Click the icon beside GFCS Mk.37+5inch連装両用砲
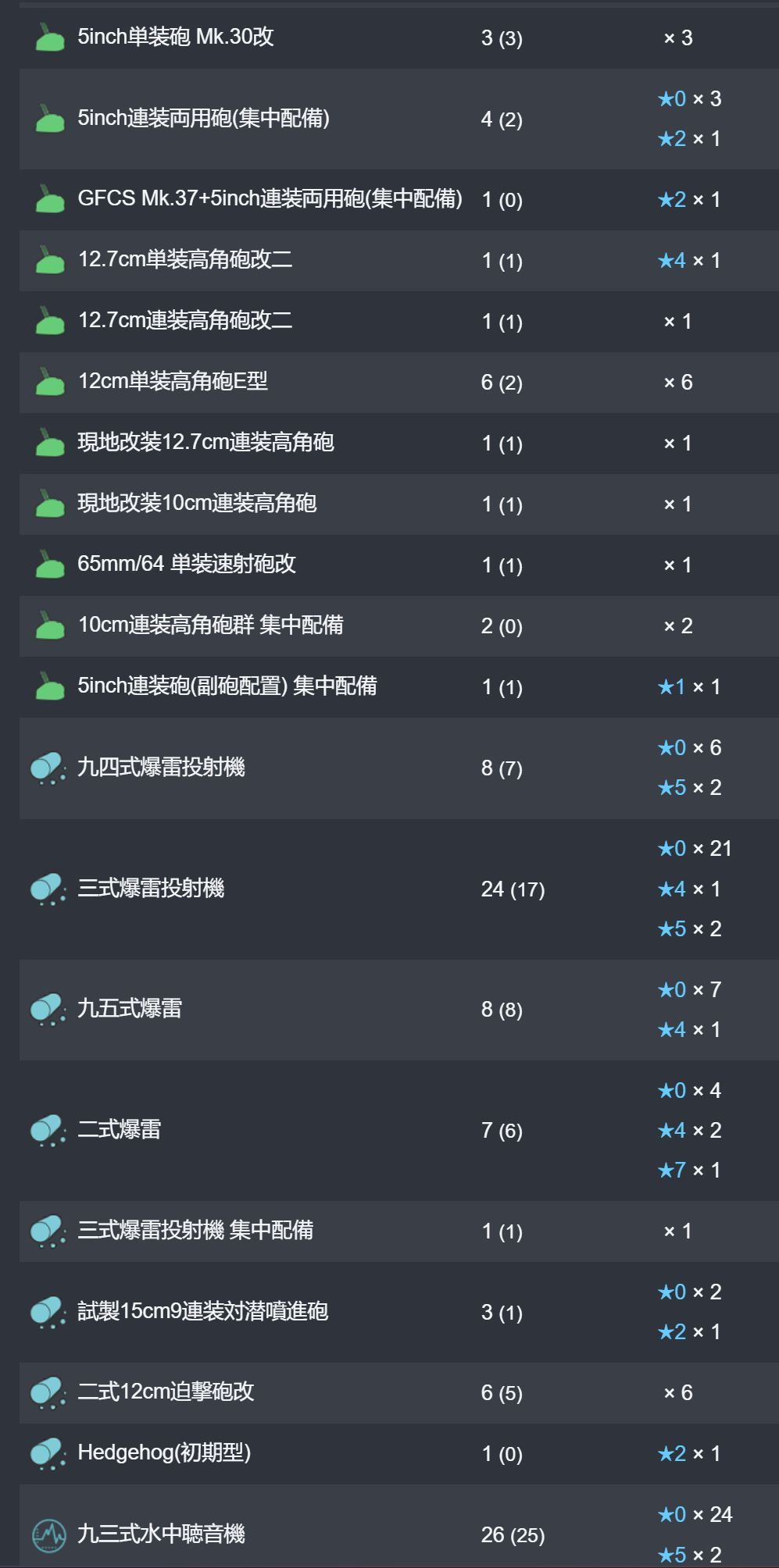779x1568 pixels. point(50,199)
